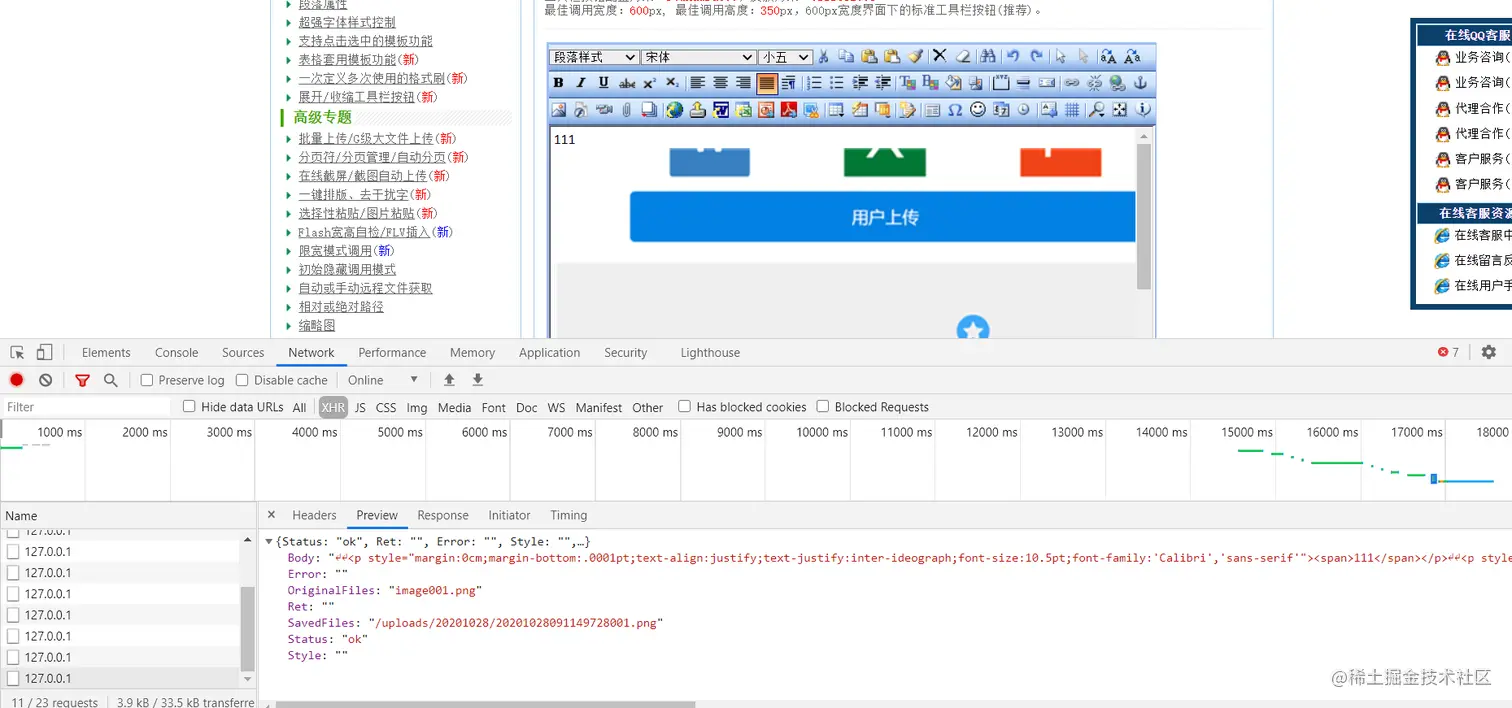Click the align left icon
The image size is (1512, 708).
[x=698, y=83]
